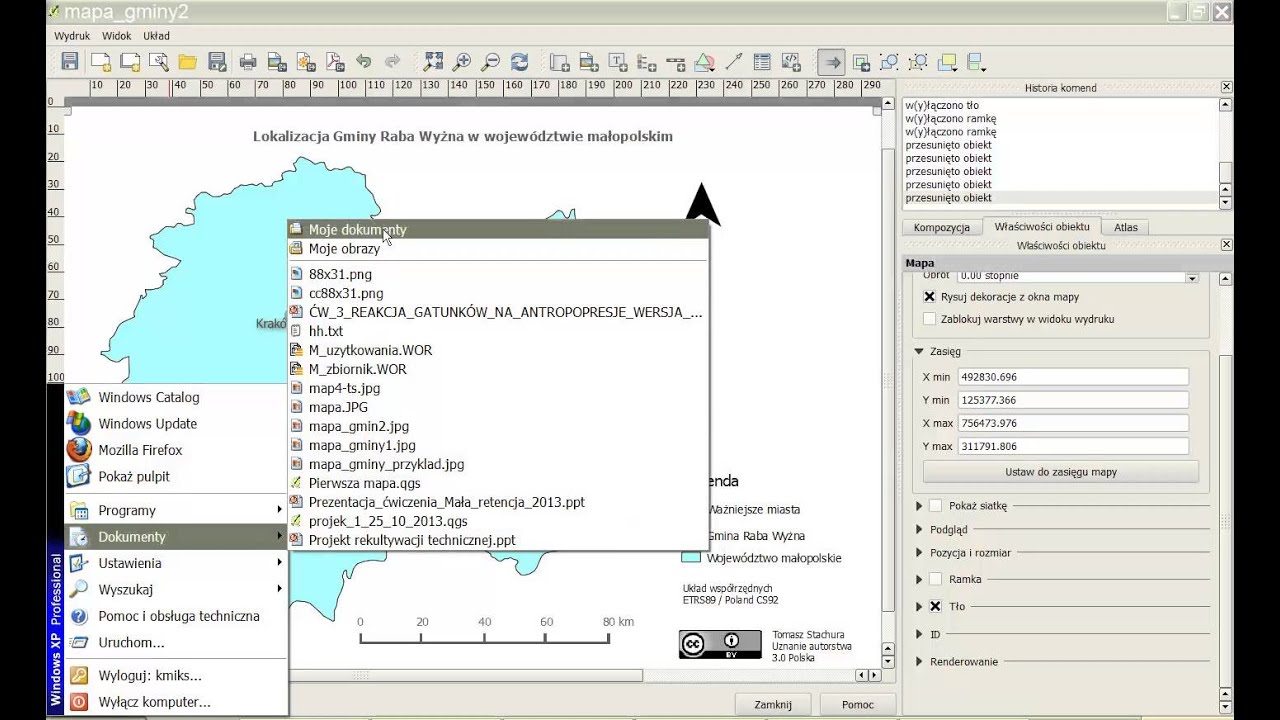Viewport: 1280px width, 720px height.
Task: Open the Raise selected items dropdown icon
Action: point(948,62)
